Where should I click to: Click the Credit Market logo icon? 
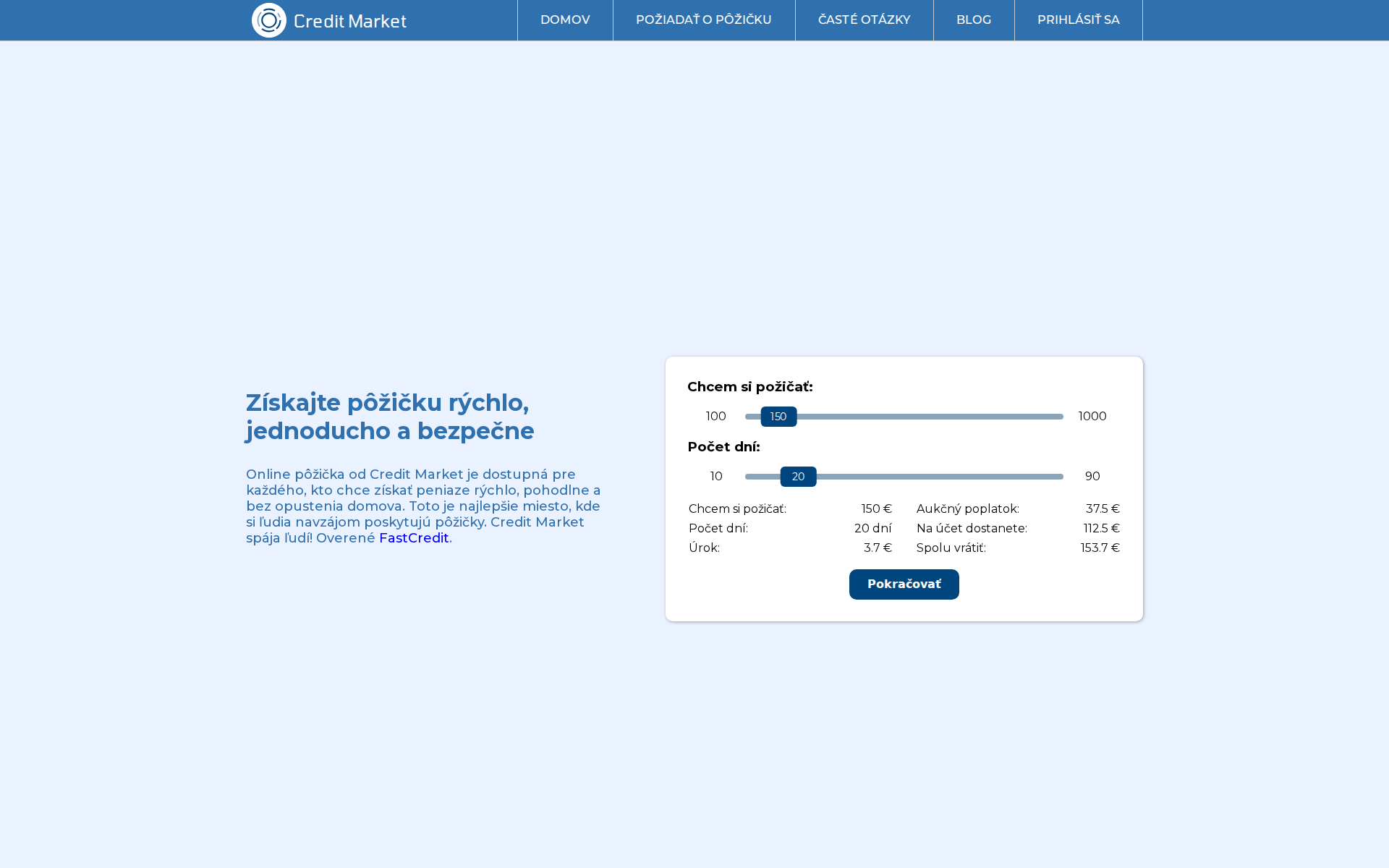click(x=268, y=20)
